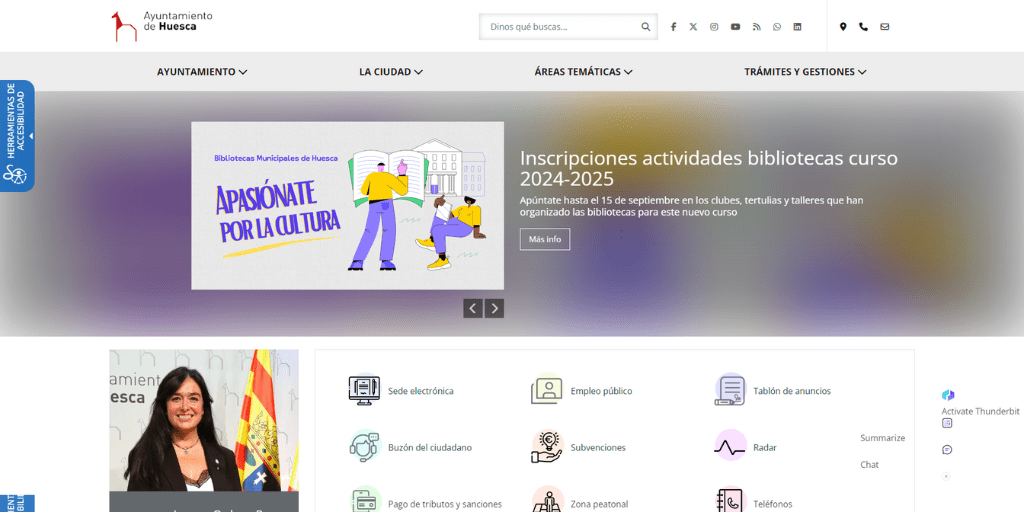Open the RSS feed icon

[x=756, y=27]
